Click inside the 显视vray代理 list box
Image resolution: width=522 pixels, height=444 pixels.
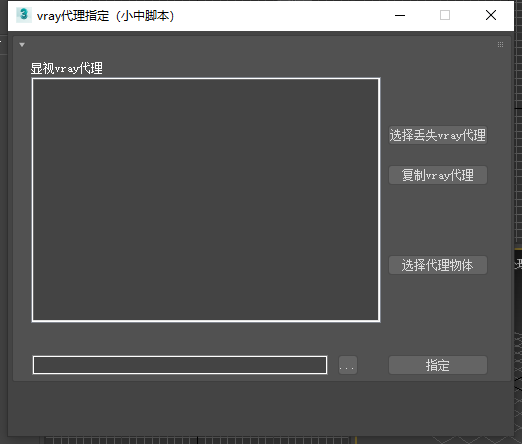tap(206, 200)
